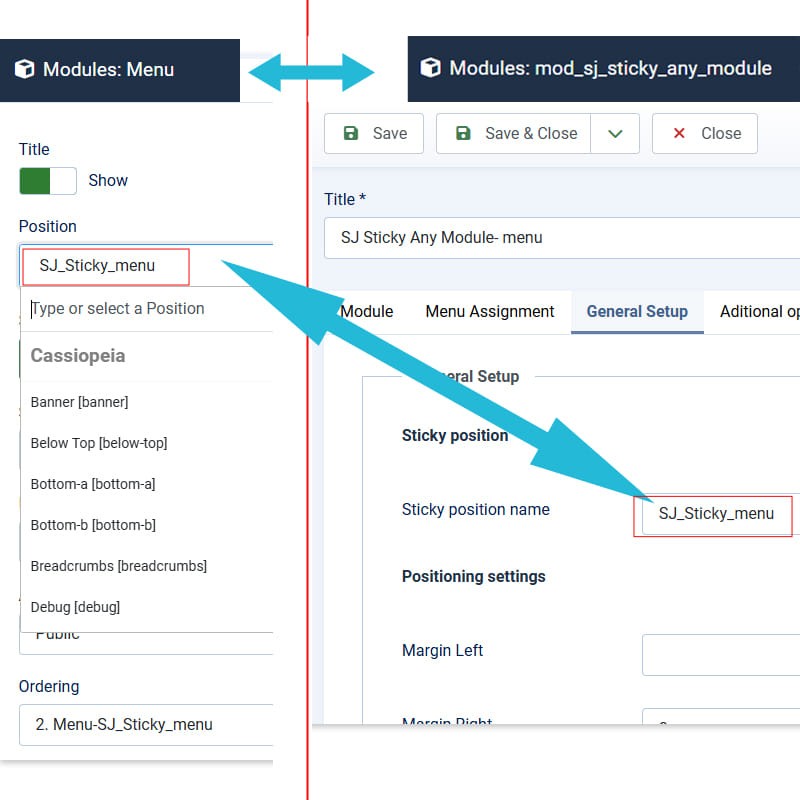The height and width of the screenshot is (800, 800).
Task: Open the Save & Close dropdown chevron
Action: click(615, 134)
